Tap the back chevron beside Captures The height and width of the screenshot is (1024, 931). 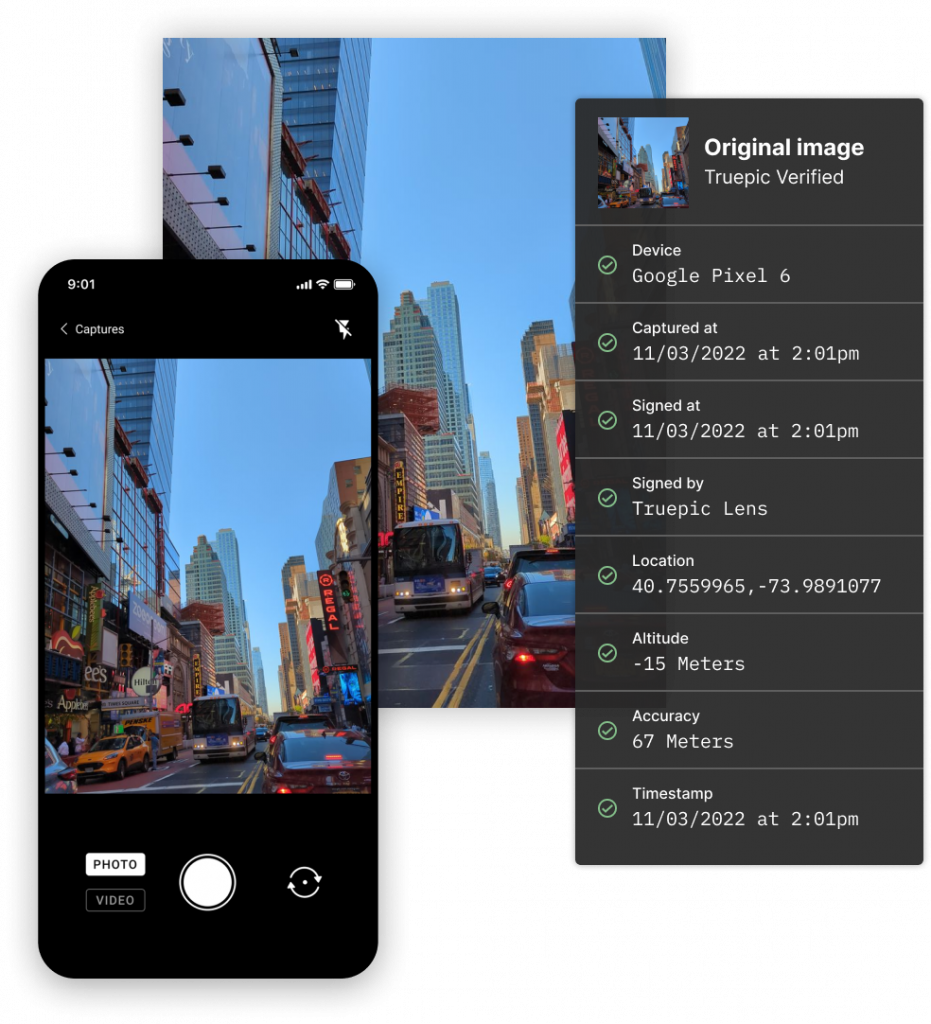64,328
